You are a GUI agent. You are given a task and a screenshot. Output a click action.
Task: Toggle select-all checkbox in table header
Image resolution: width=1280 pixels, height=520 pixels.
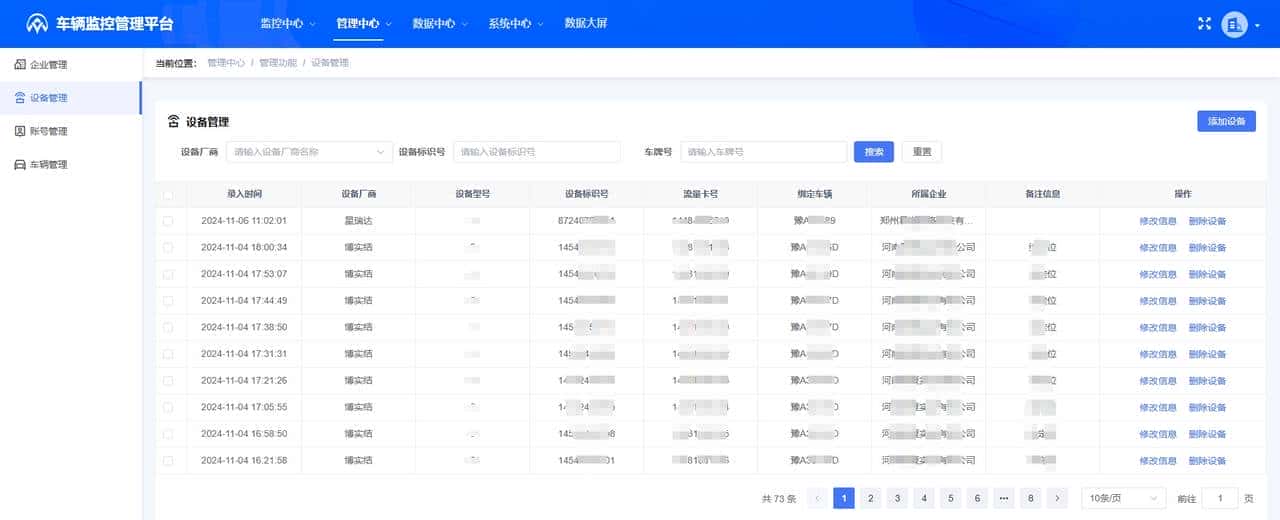[168, 194]
